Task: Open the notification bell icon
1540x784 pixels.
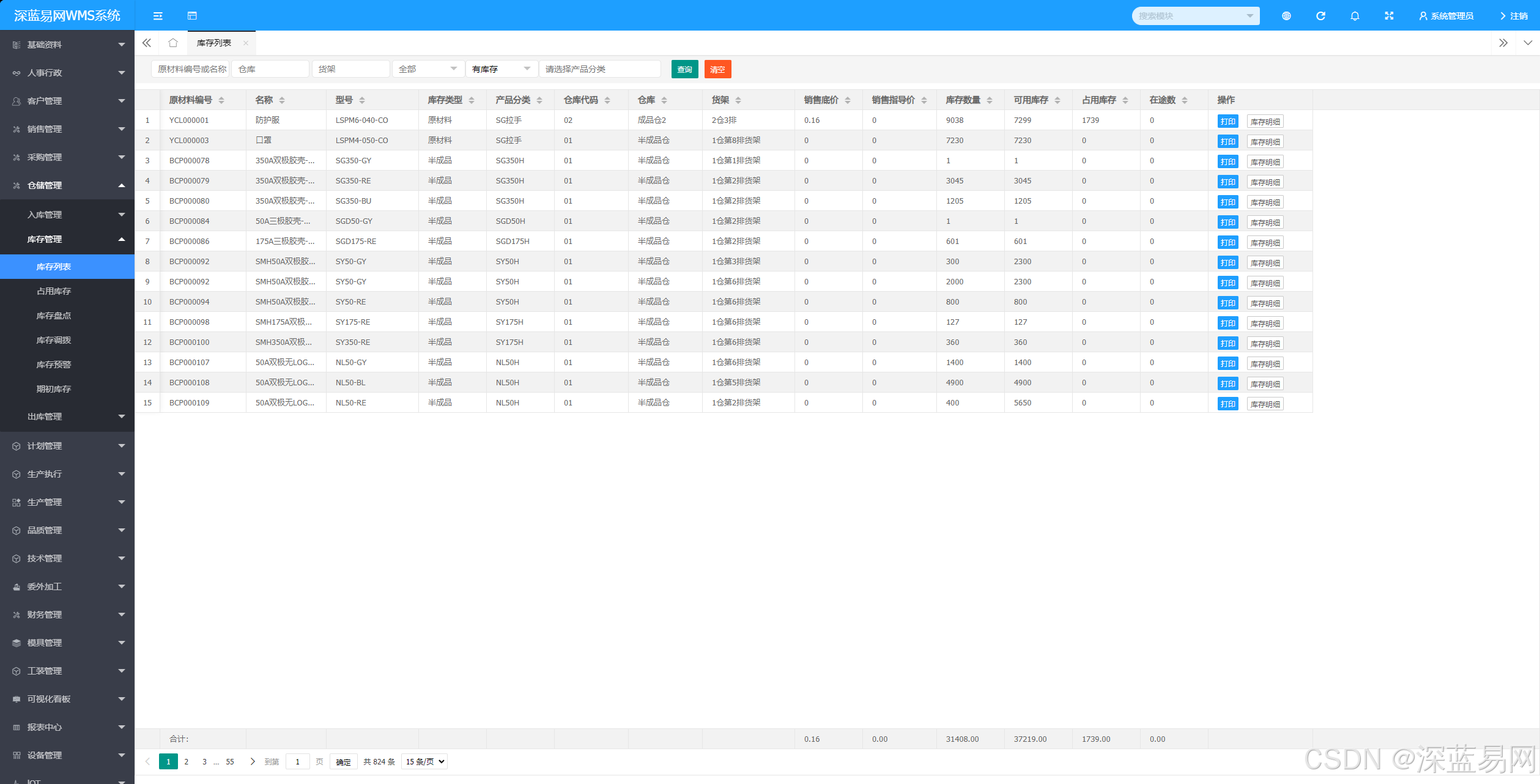Action: tap(1355, 16)
